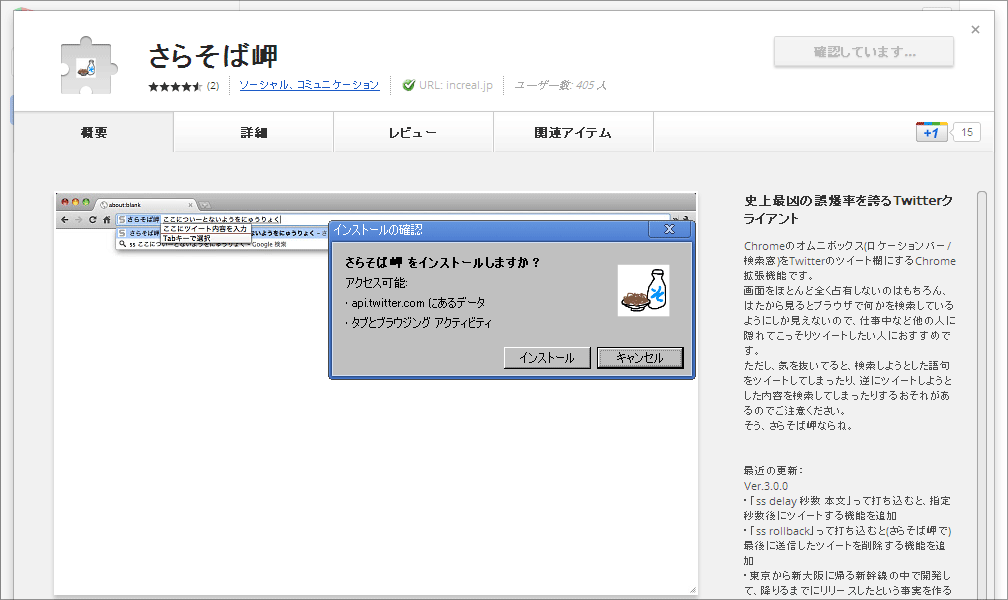Click the 確認しています... button

(x=864, y=51)
